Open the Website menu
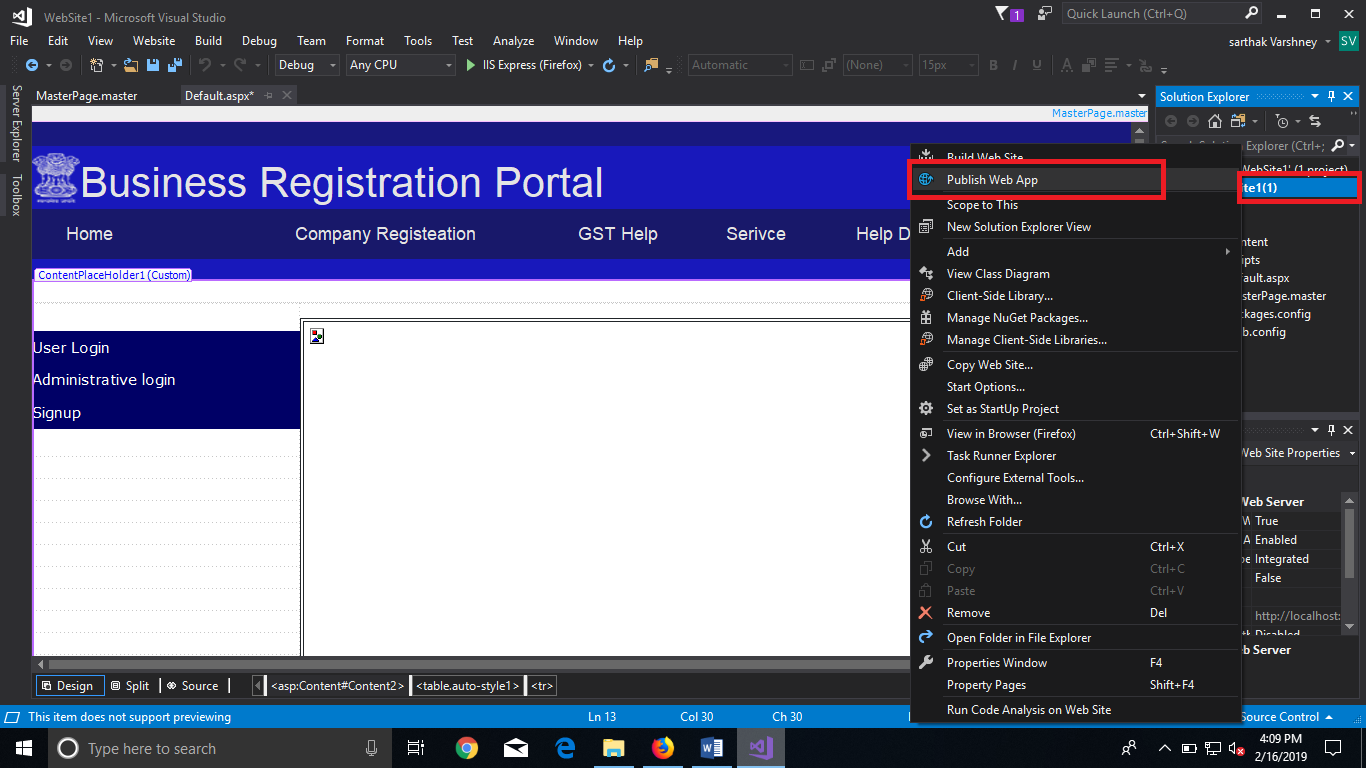This screenshot has height=768, width=1366. pyautogui.click(x=154, y=41)
